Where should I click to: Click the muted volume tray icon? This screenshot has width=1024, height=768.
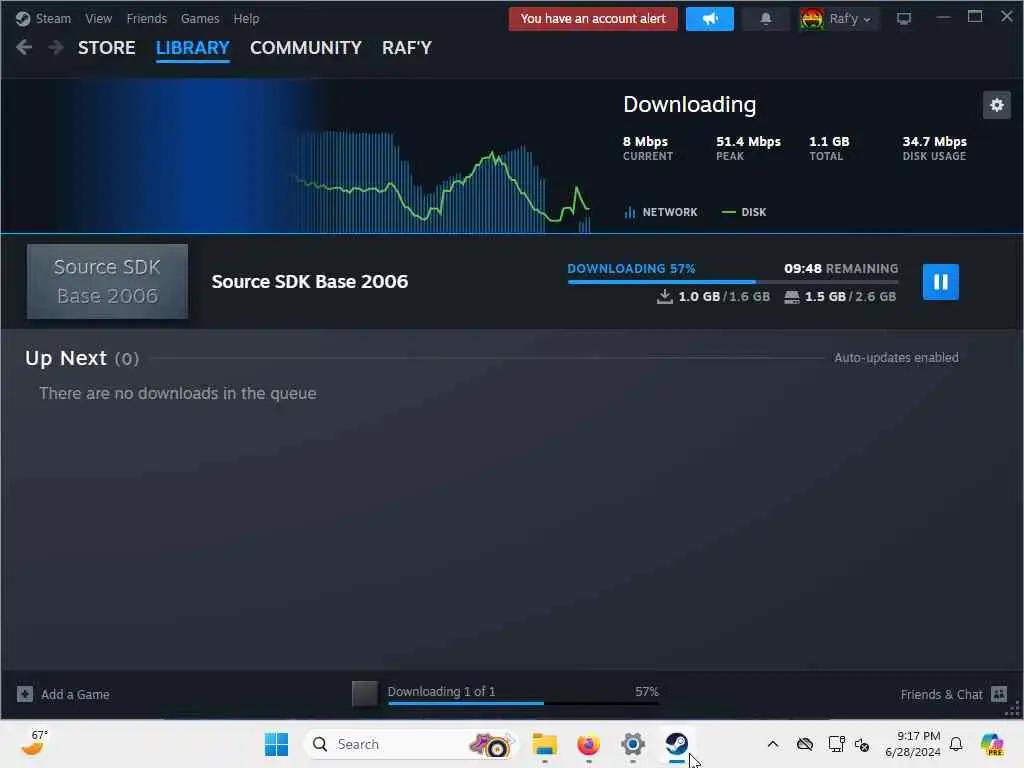point(862,744)
